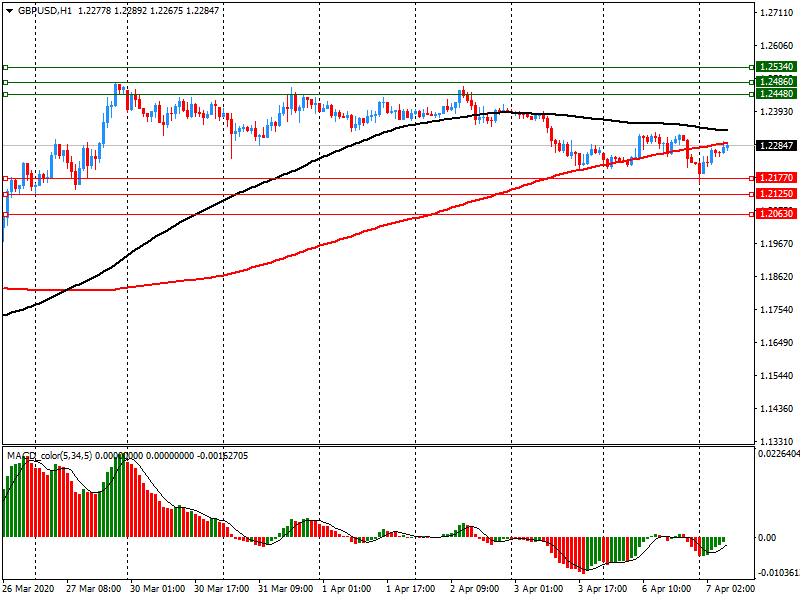Click the 1.23930 price scale value
The height and width of the screenshot is (600, 800).
click(x=777, y=112)
